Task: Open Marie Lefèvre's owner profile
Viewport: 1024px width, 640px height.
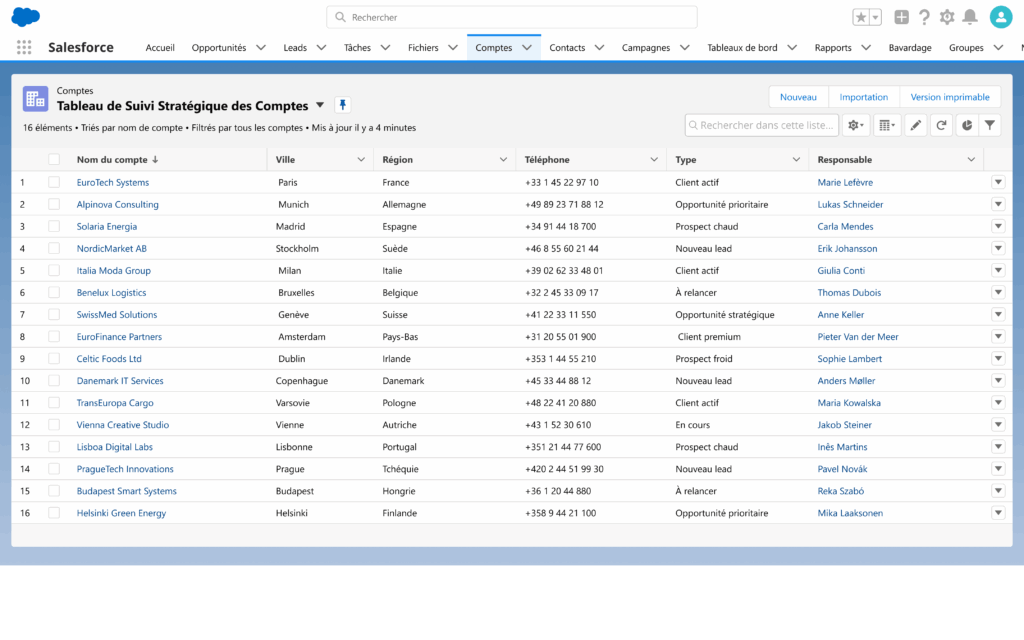Action: click(845, 182)
